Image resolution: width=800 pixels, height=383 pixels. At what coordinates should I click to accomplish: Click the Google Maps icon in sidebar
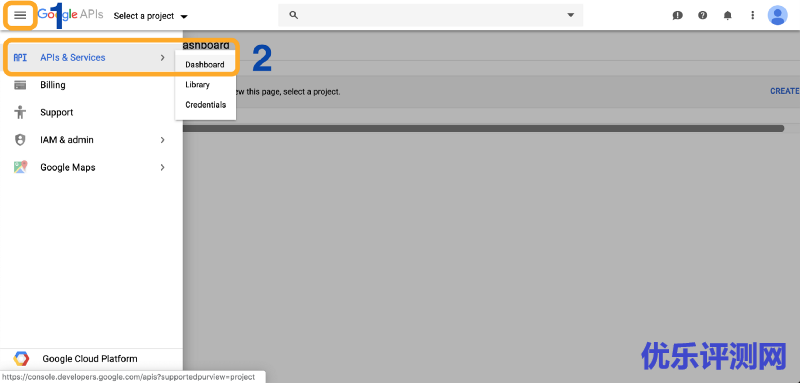click(20, 167)
